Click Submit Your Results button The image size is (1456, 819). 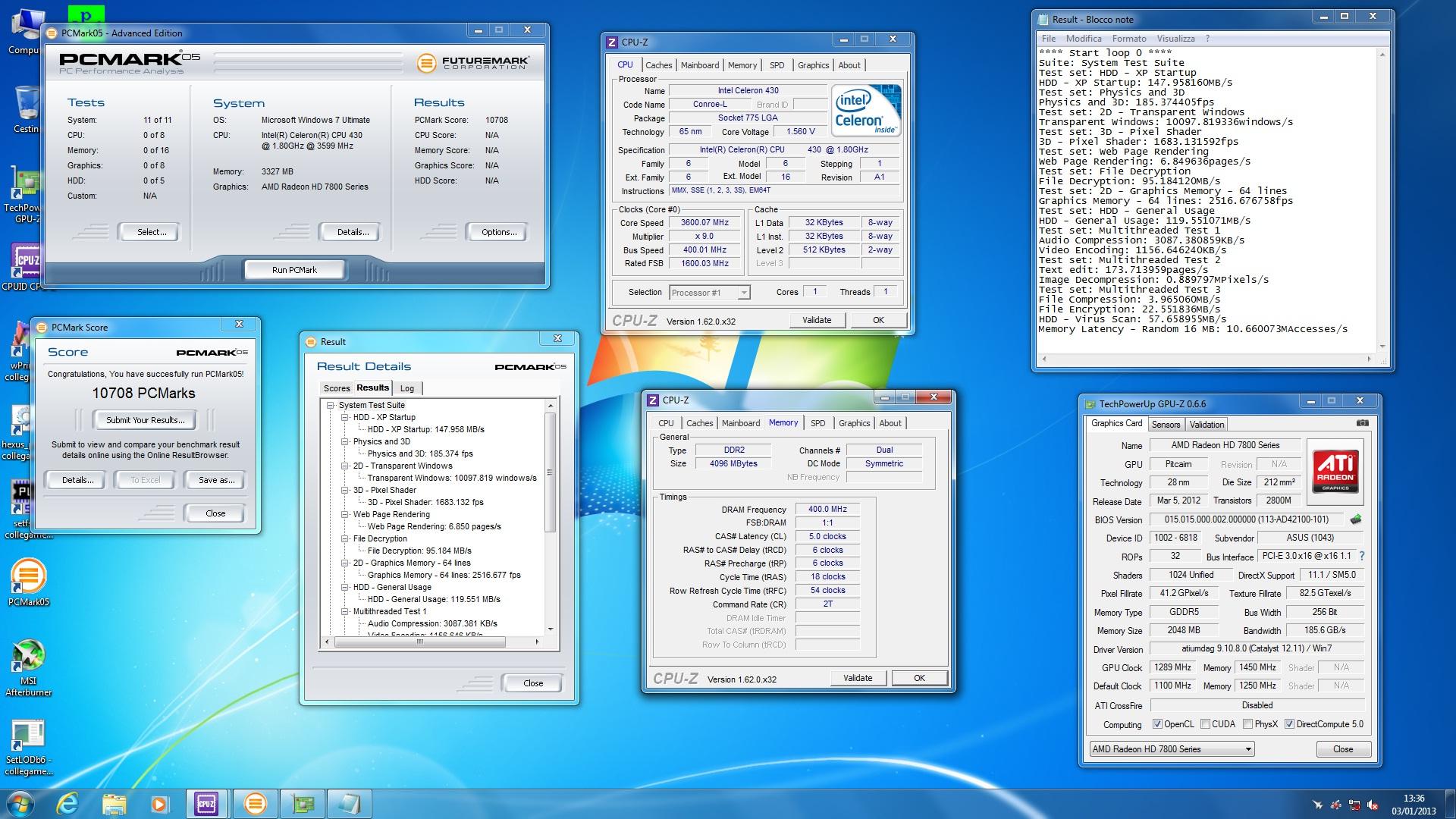coord(145,420)
